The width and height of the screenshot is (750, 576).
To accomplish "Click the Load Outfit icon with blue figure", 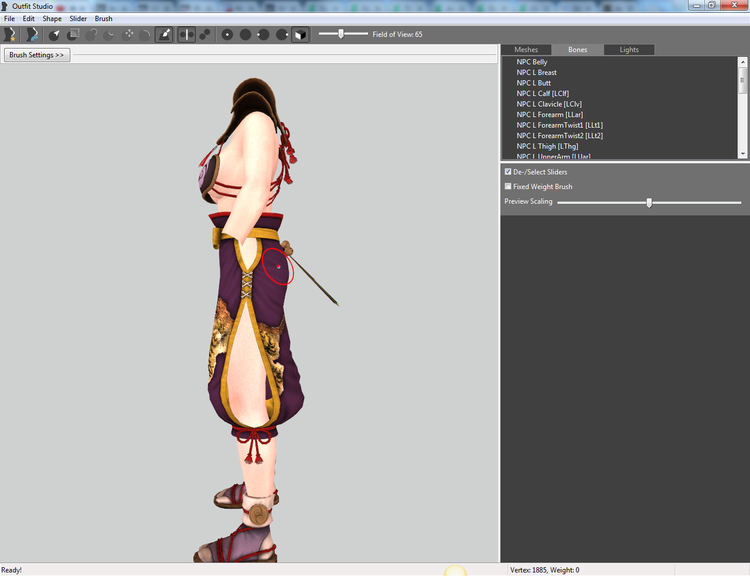I will (32, 34).
